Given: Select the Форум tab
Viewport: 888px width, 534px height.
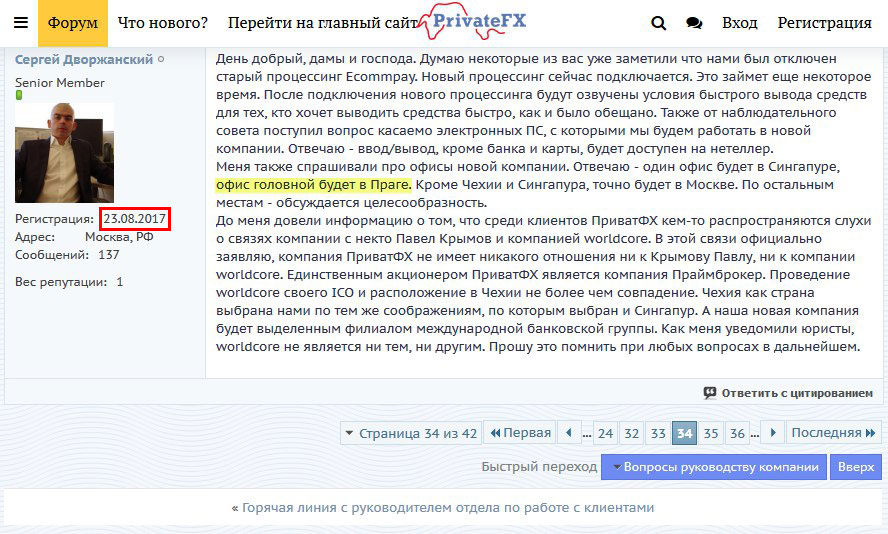Looking at the screenshot, I should (x=72, y=23).
